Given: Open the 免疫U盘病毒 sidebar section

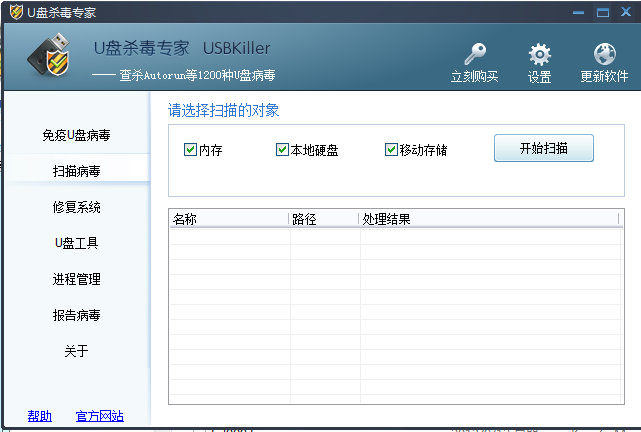Looking at the screenshot, I should [x=76, y=135].
